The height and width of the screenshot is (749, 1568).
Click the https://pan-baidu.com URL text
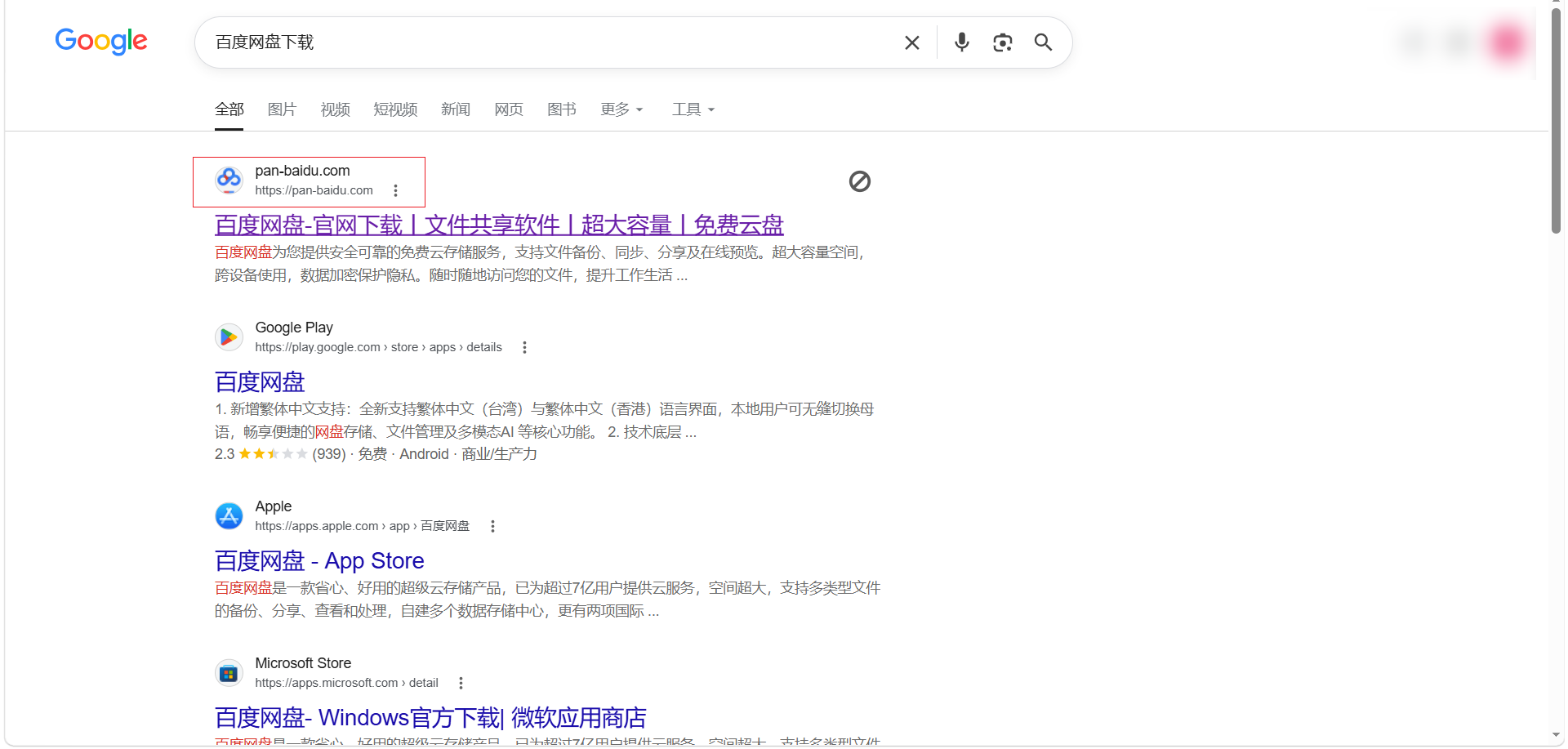[x=314, y=190]
